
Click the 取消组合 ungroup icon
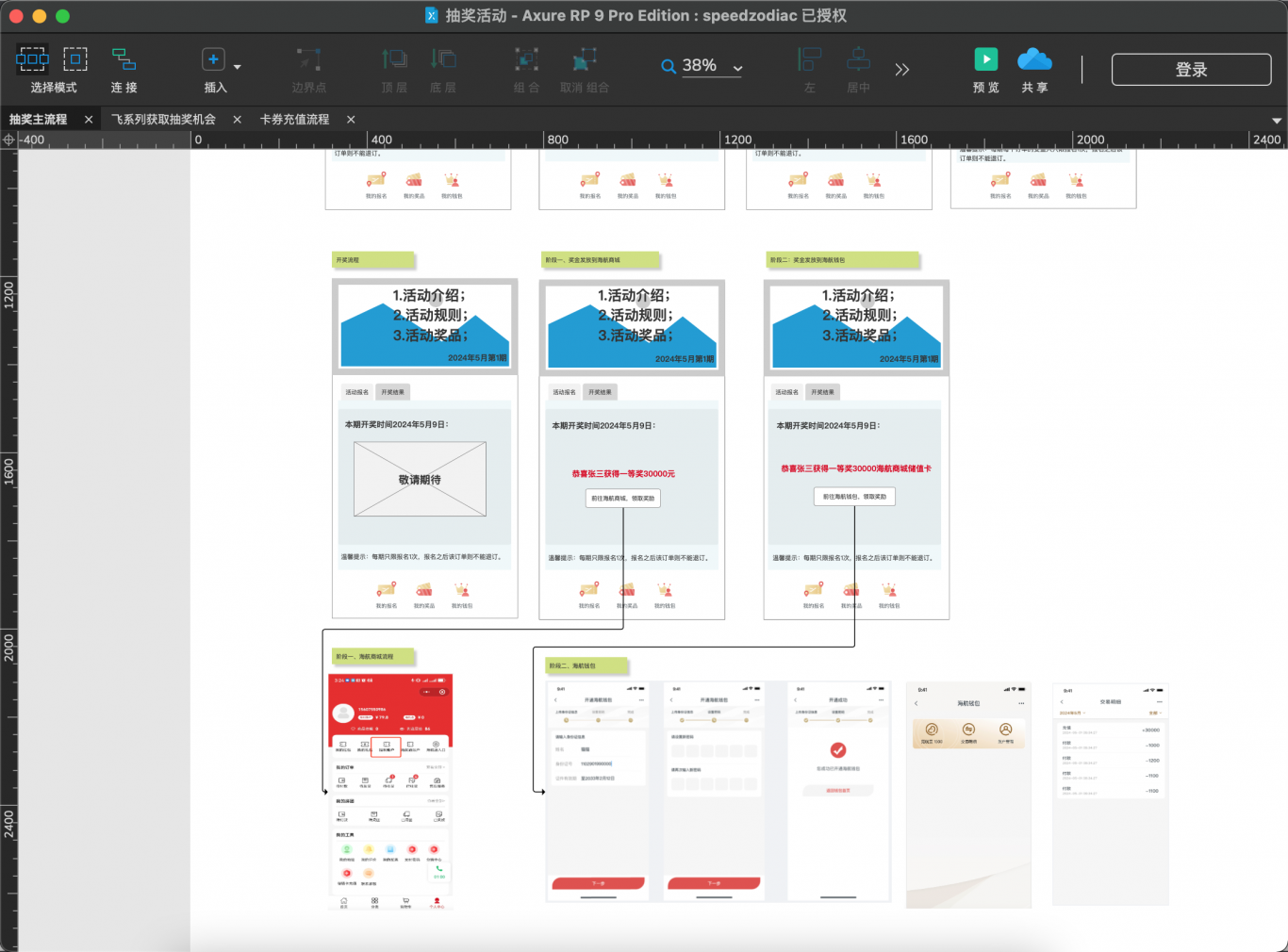coord(585,59)
